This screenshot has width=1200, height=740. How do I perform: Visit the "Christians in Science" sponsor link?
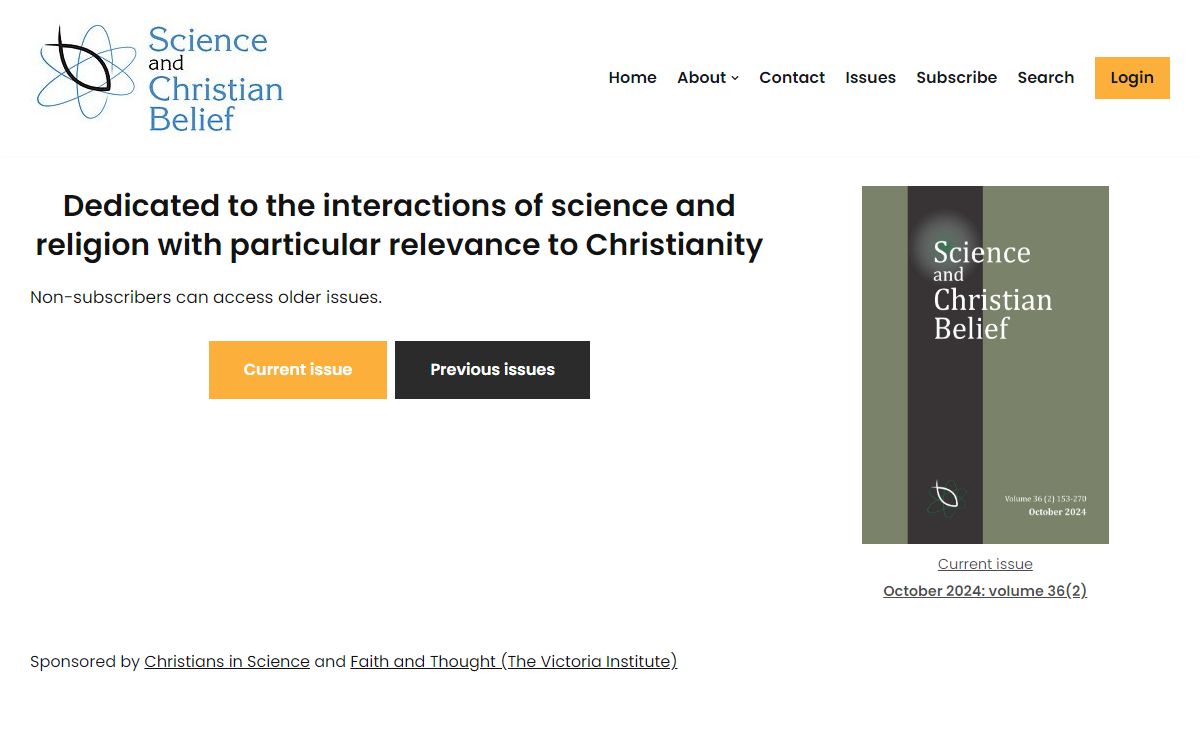point(227,662)
